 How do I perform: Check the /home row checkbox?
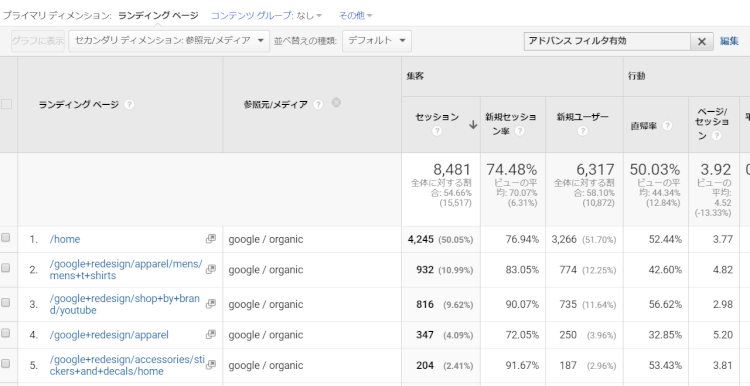(6, 238)
